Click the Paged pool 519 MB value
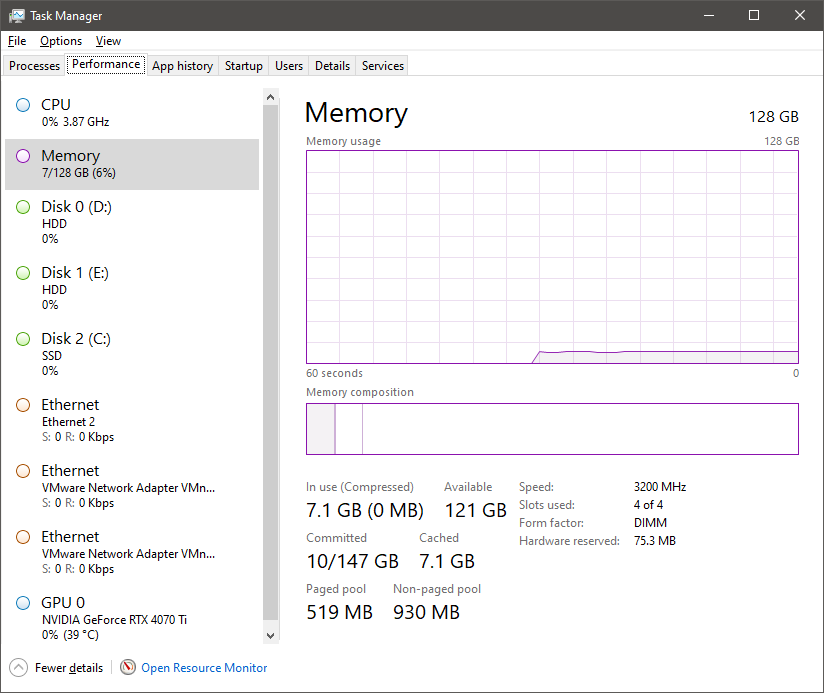The image size is (824, 693). (x=339, y=612)
